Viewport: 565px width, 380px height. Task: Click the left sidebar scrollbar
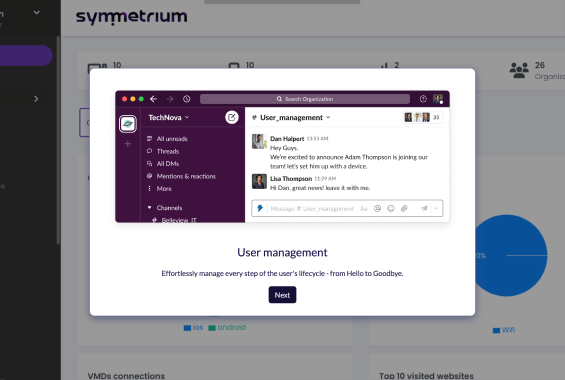coord(58,140)
